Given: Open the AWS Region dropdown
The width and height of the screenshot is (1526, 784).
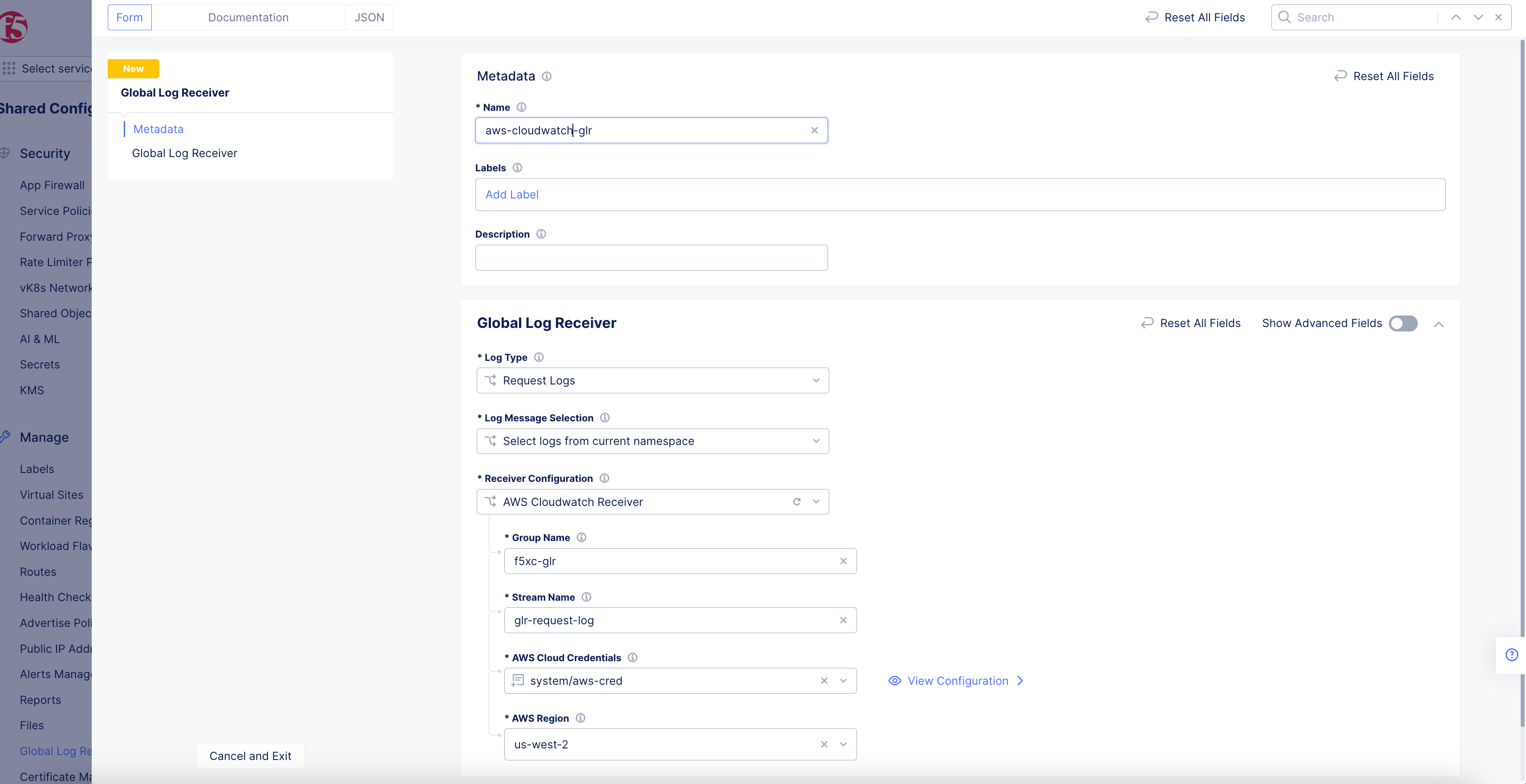Looking at the screenshot, I should click(x=844, y=744).
